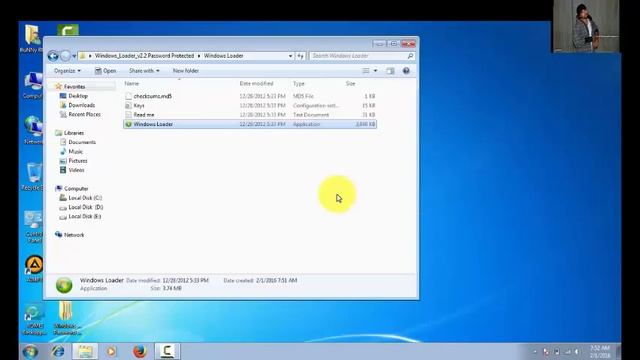This screenshot has width=640, height=360.
Task: Click the change view icon
Action: [366, 71]
